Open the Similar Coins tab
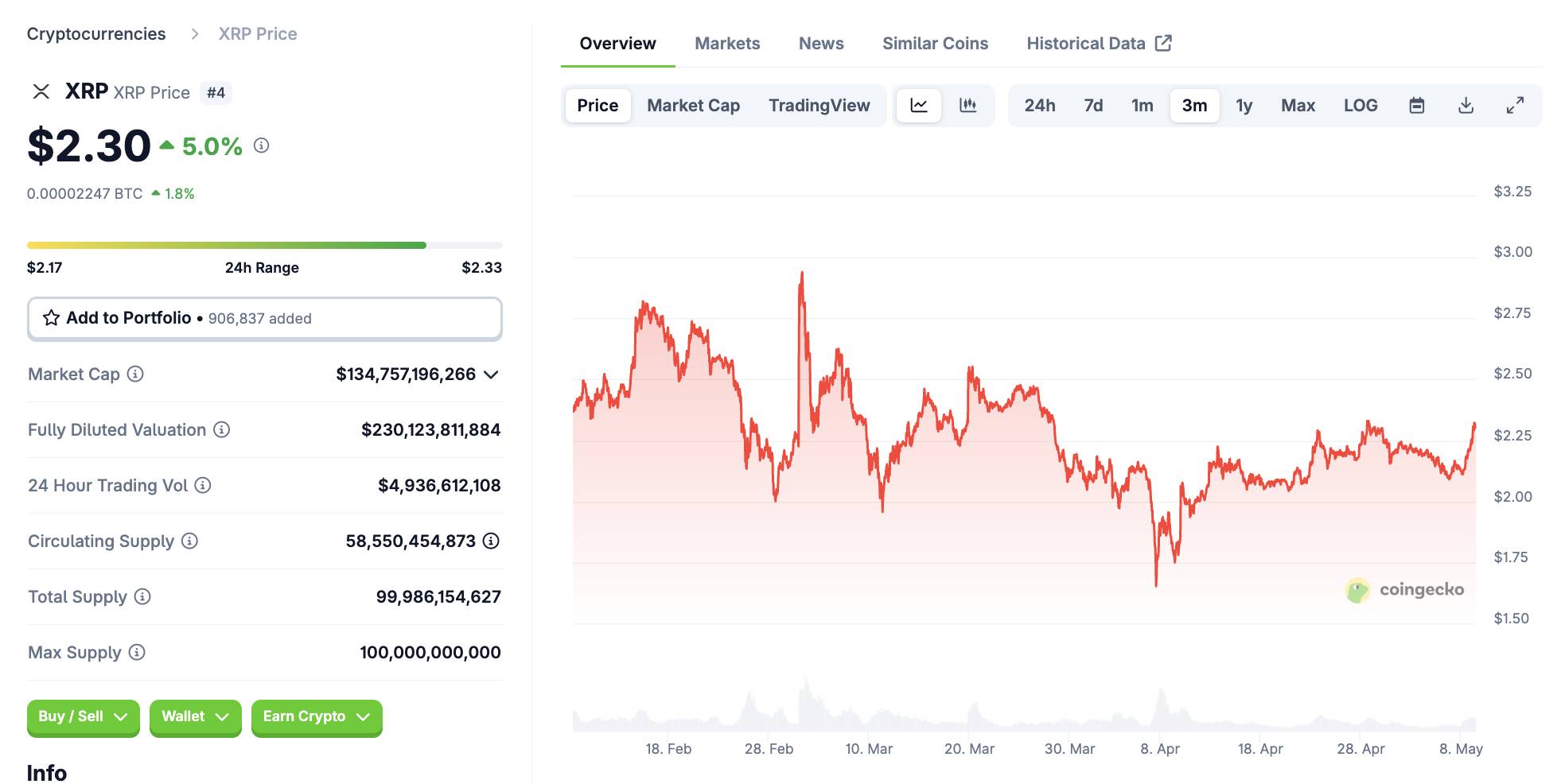The height and width of the screenshot is (784, 1561). tap(935, 44)
